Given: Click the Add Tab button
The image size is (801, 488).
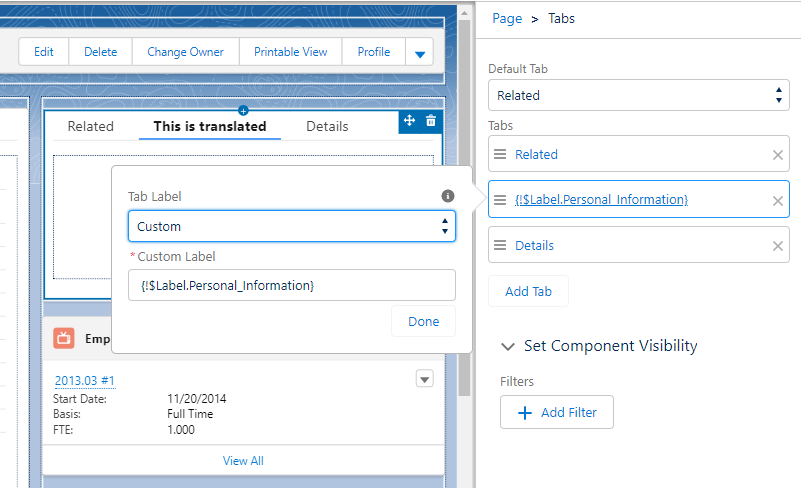Looking at the screenshot, I should [x=528, y=291].
